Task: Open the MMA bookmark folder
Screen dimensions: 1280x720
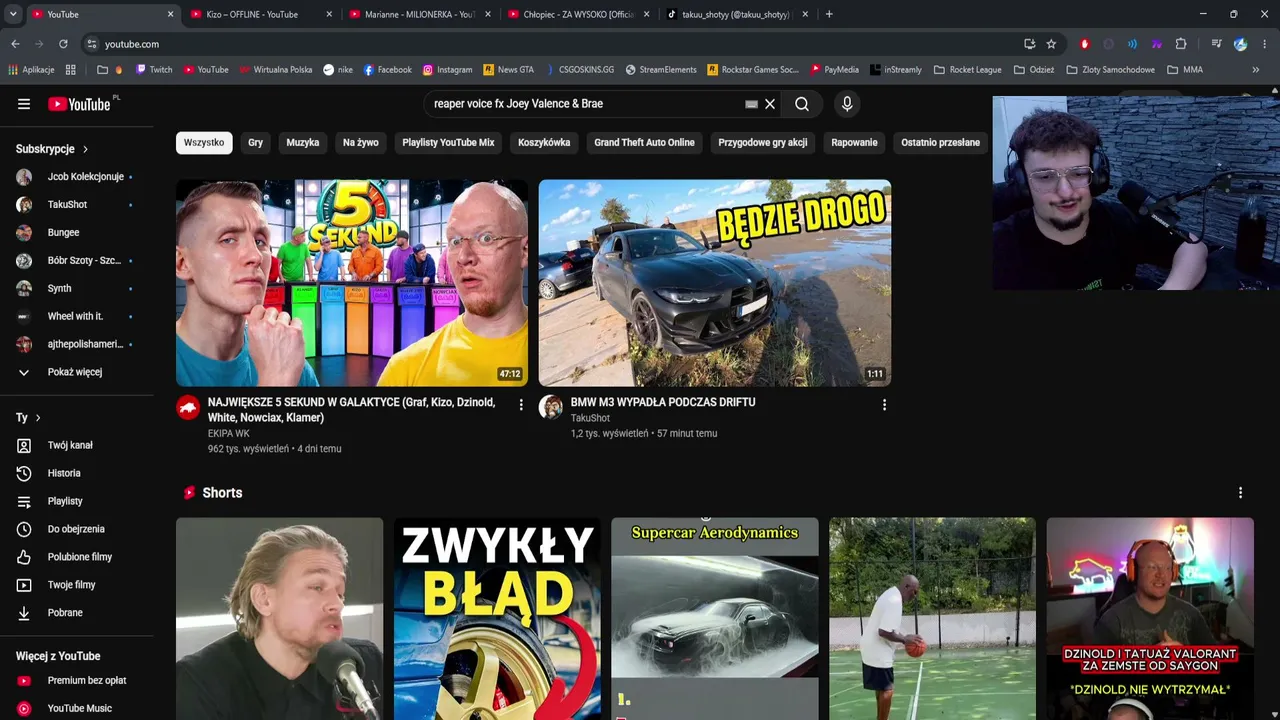Action: tap(1185, 70)
